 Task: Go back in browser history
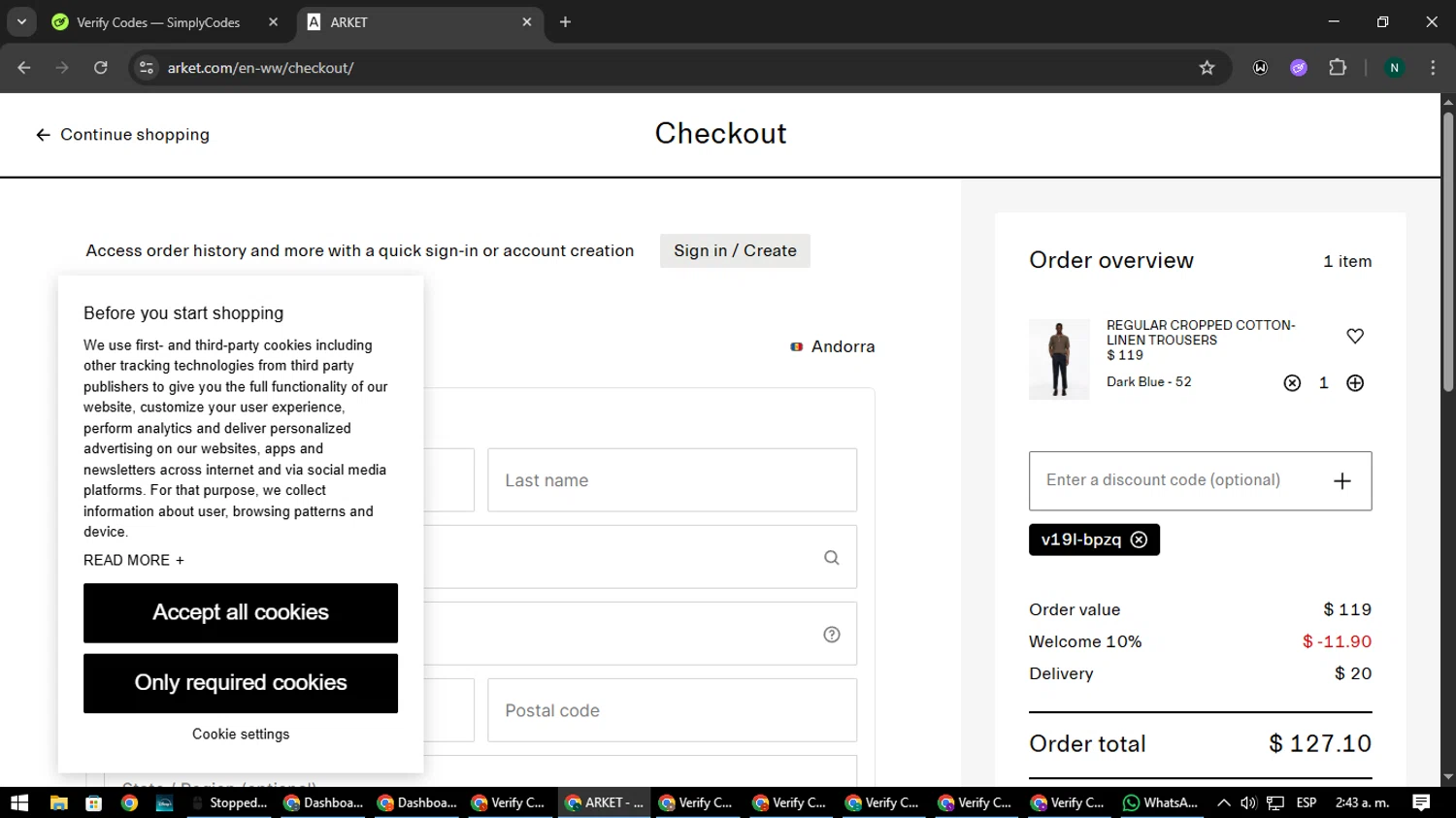point(24,68)
